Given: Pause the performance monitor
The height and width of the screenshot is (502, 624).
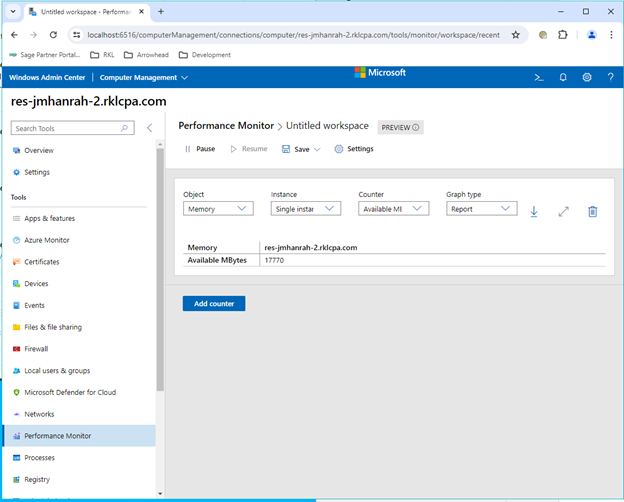Looking at the screenshot, I should coord(199,149).
